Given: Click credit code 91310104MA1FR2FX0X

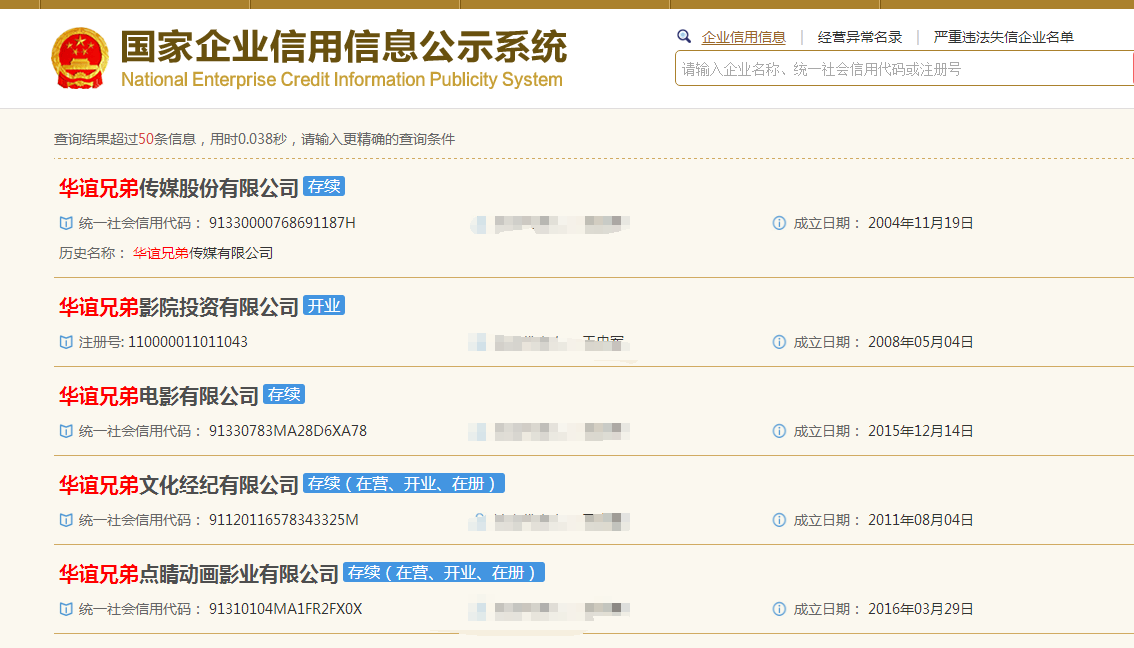Looking at the screenshot, I should point(286,608).
